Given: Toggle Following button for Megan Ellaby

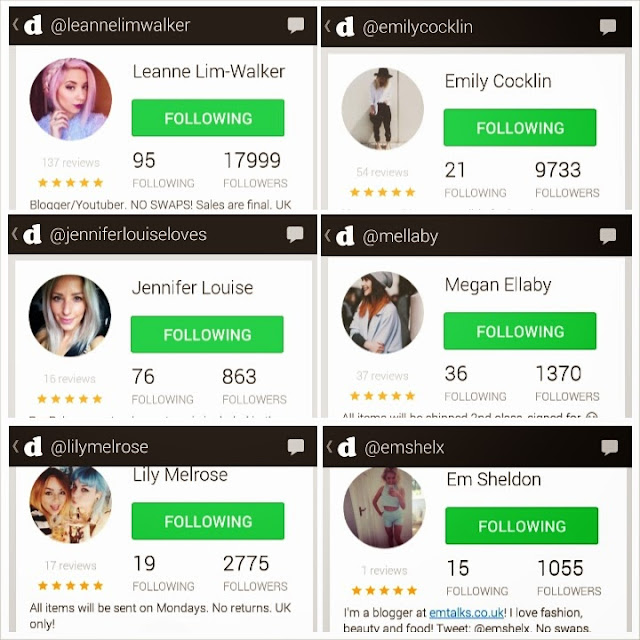Looking at the screenshot, I should (x=520, y=331).
